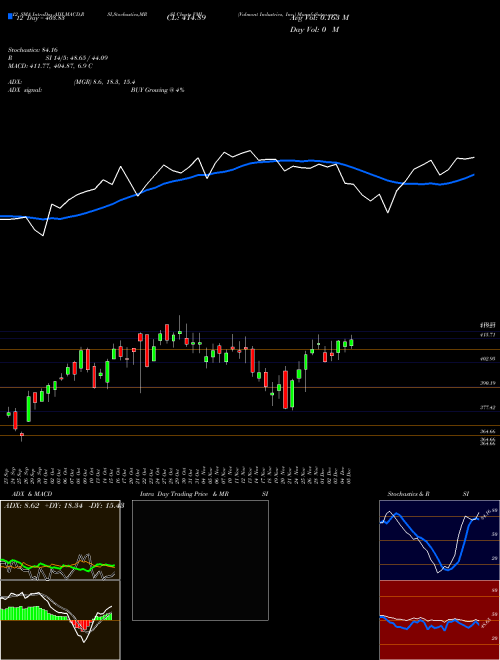Click the 'SI 14/3: 48.65 / 44.09' value
Screen dimensions: 500x660
click(77, 58)
